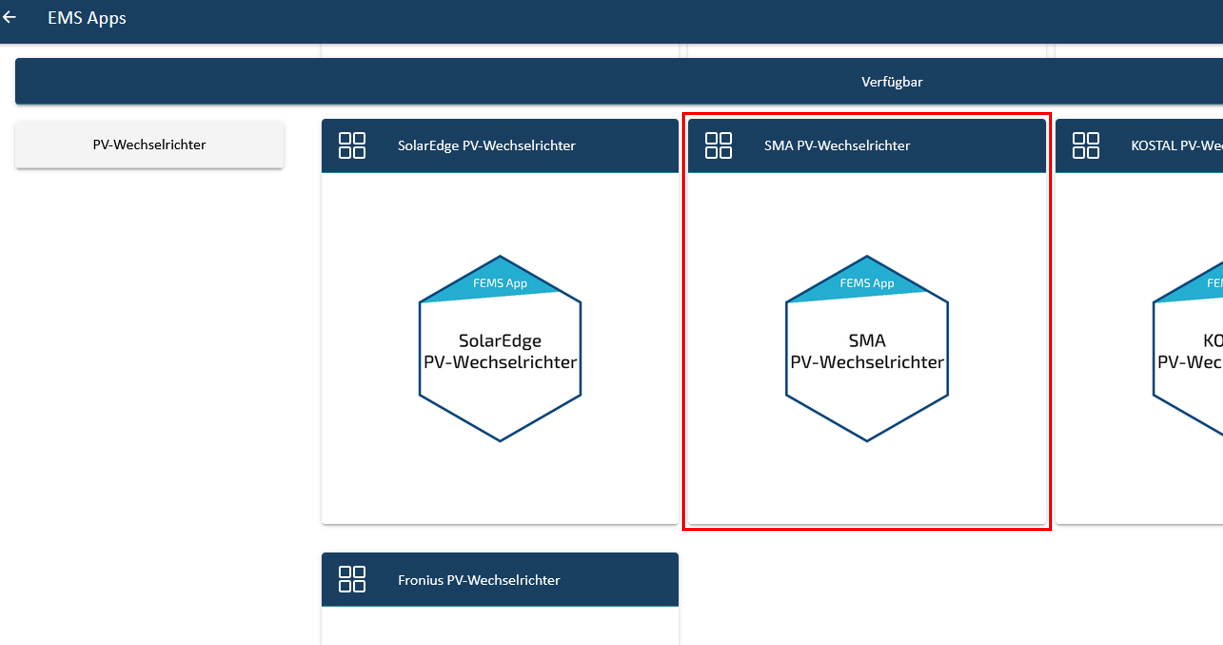This screenshot has height=645, width=1223.
Task: Open the KOSTAL PV-Wechselrichter card title
Action: tap(1177, 145)
